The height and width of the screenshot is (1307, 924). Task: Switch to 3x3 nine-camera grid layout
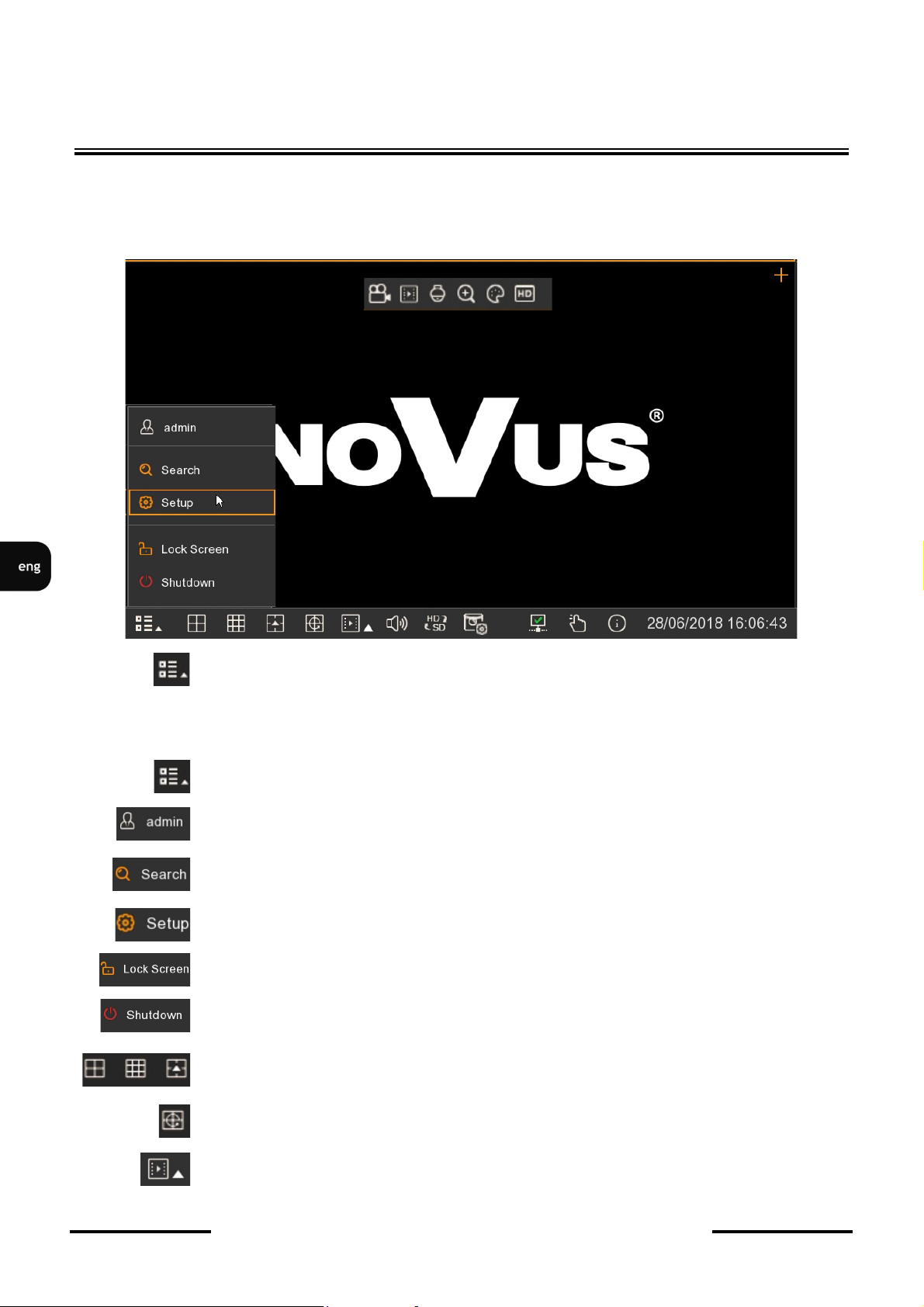click(236, 623)
